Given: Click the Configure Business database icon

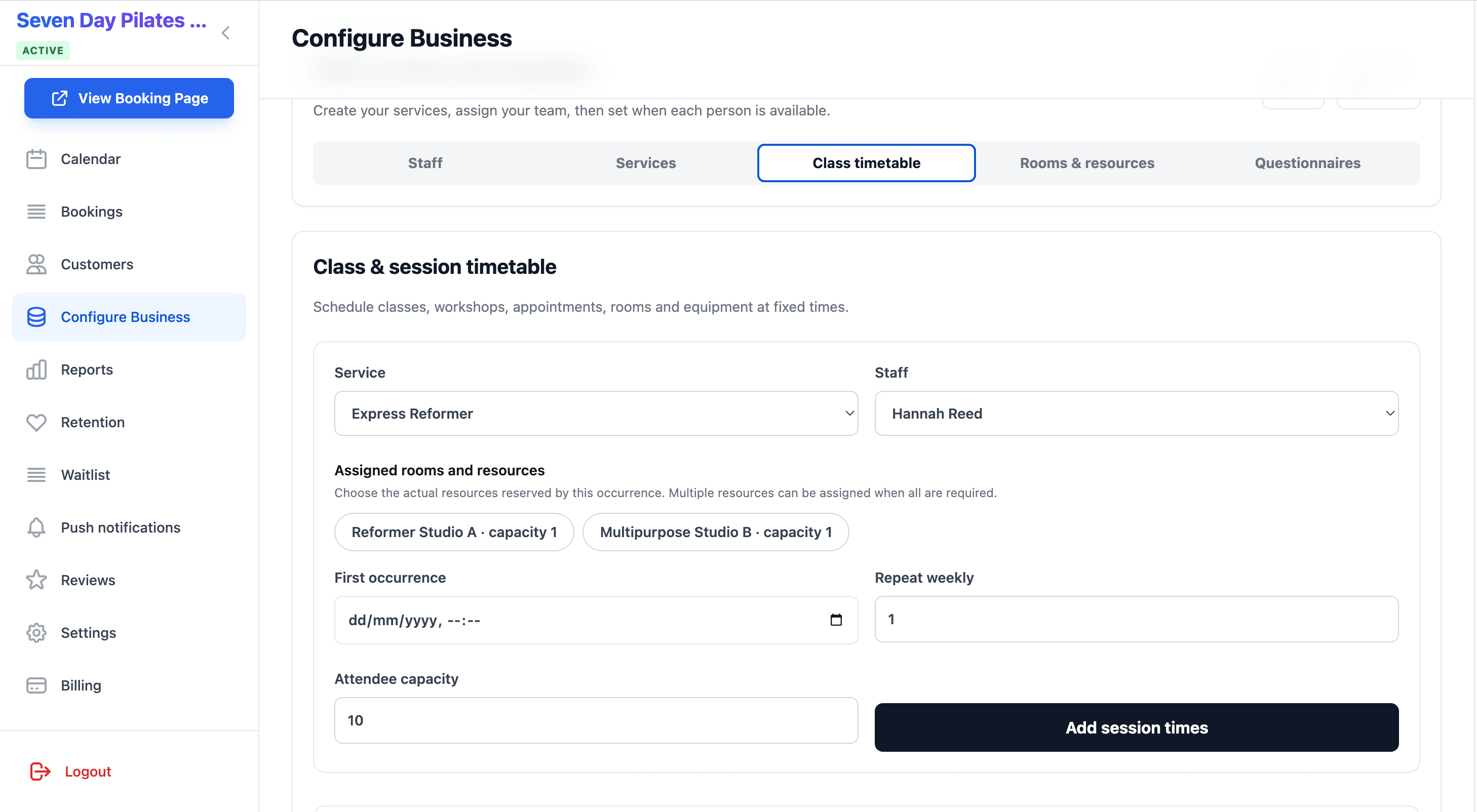Looking at the screenshot, I should (x=36, y=317).
